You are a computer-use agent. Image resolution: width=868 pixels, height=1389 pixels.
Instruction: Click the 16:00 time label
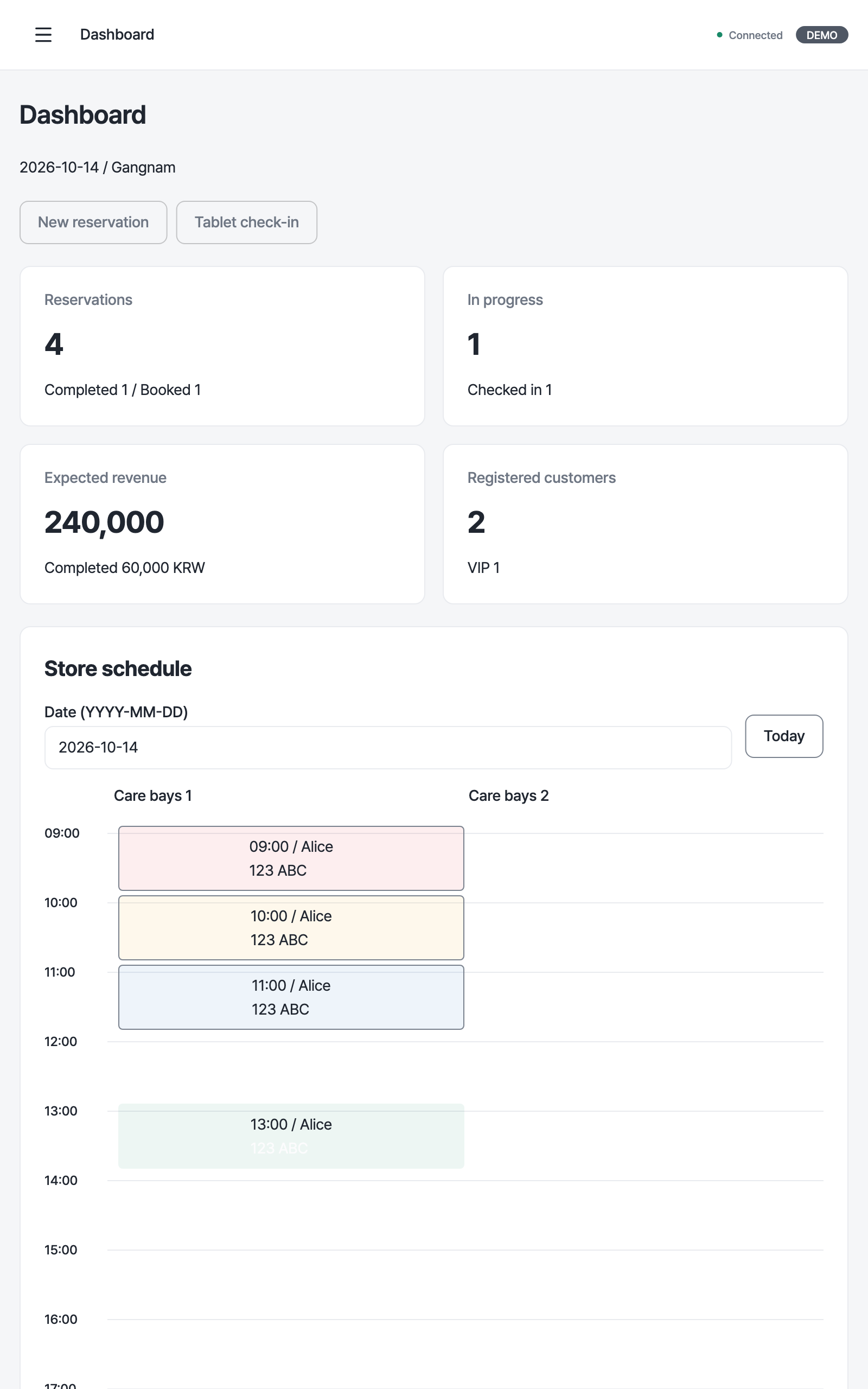61,1319
